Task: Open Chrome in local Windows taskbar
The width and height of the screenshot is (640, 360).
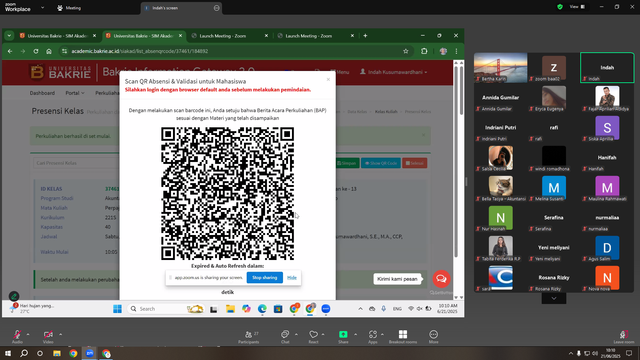Action: coord(73,353)
